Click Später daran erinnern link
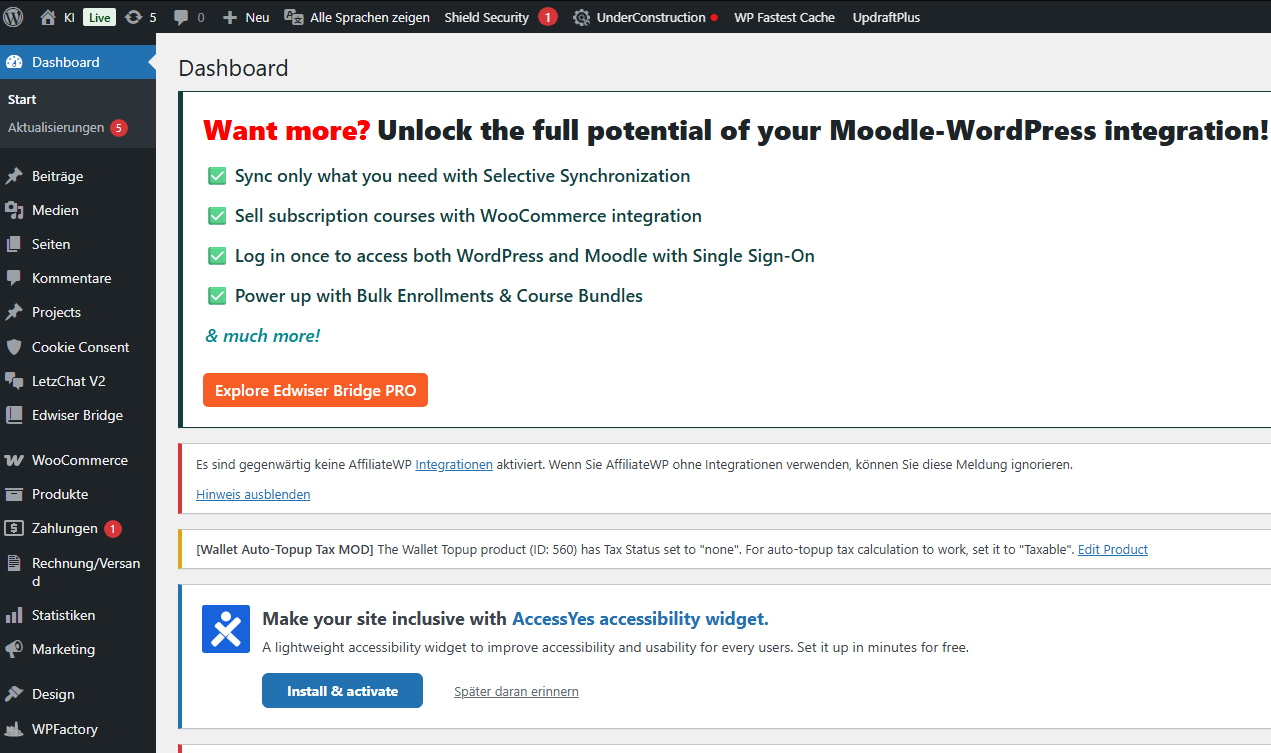 pos(516,692)
